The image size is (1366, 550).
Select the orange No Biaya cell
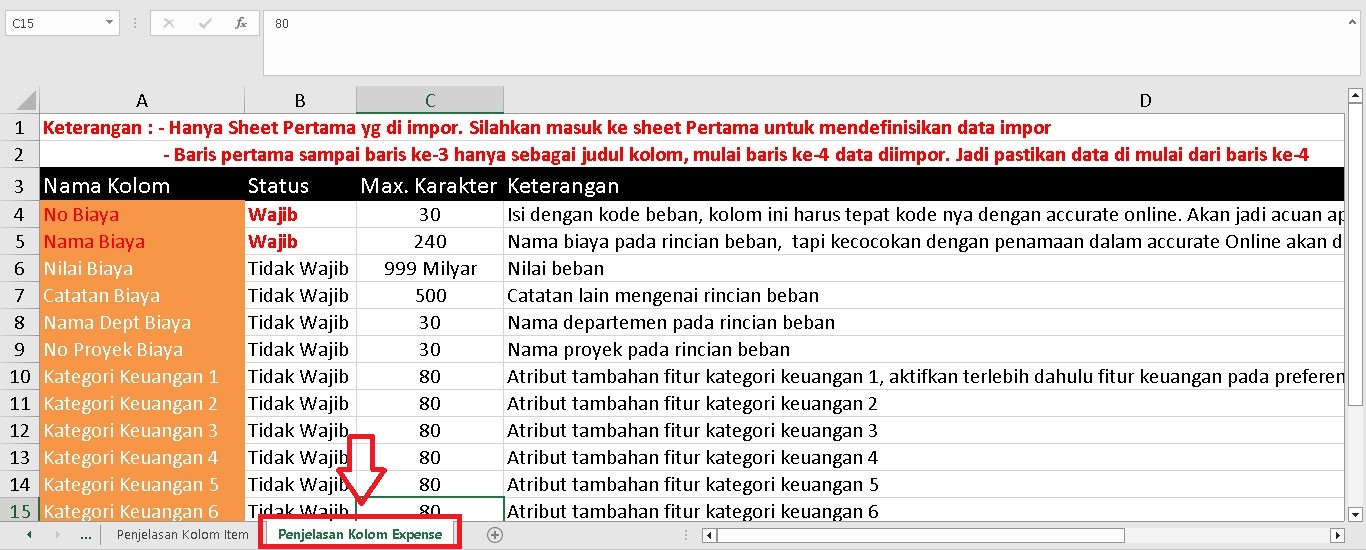coord(142,214)
